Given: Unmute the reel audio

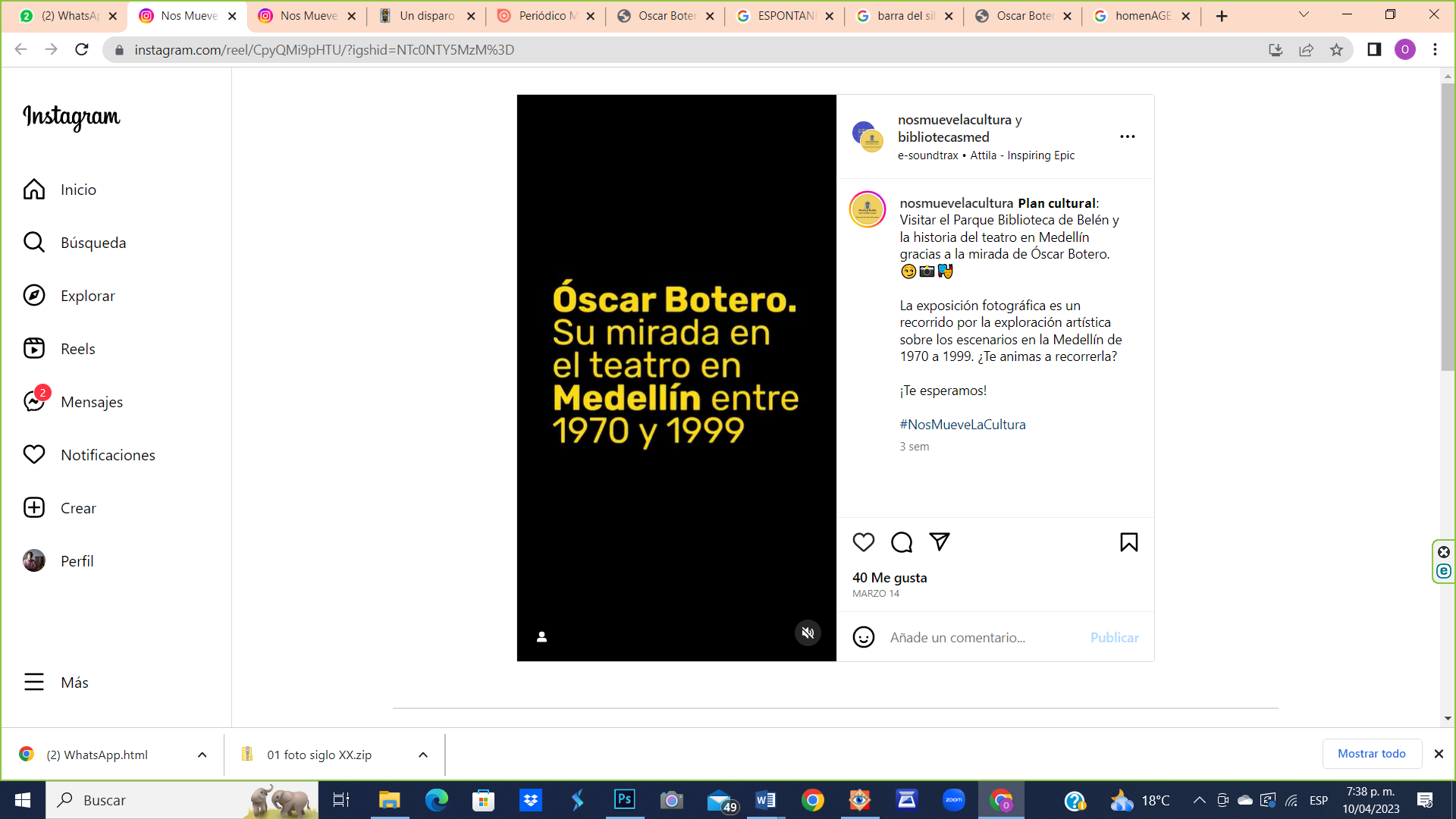Looking at the screenshot, I should (808, 633).
